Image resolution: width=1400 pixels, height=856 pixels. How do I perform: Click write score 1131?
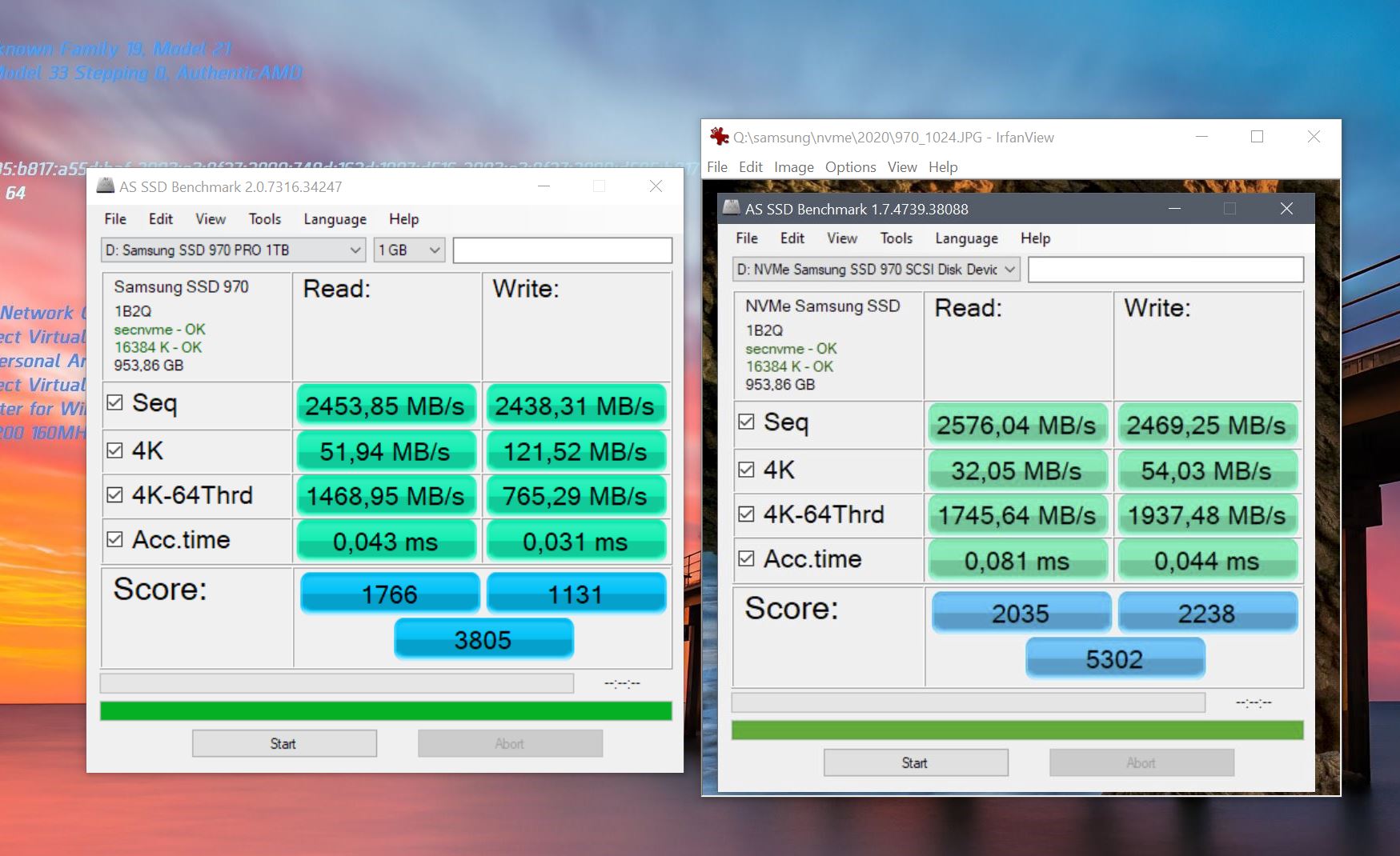[576, 594]
